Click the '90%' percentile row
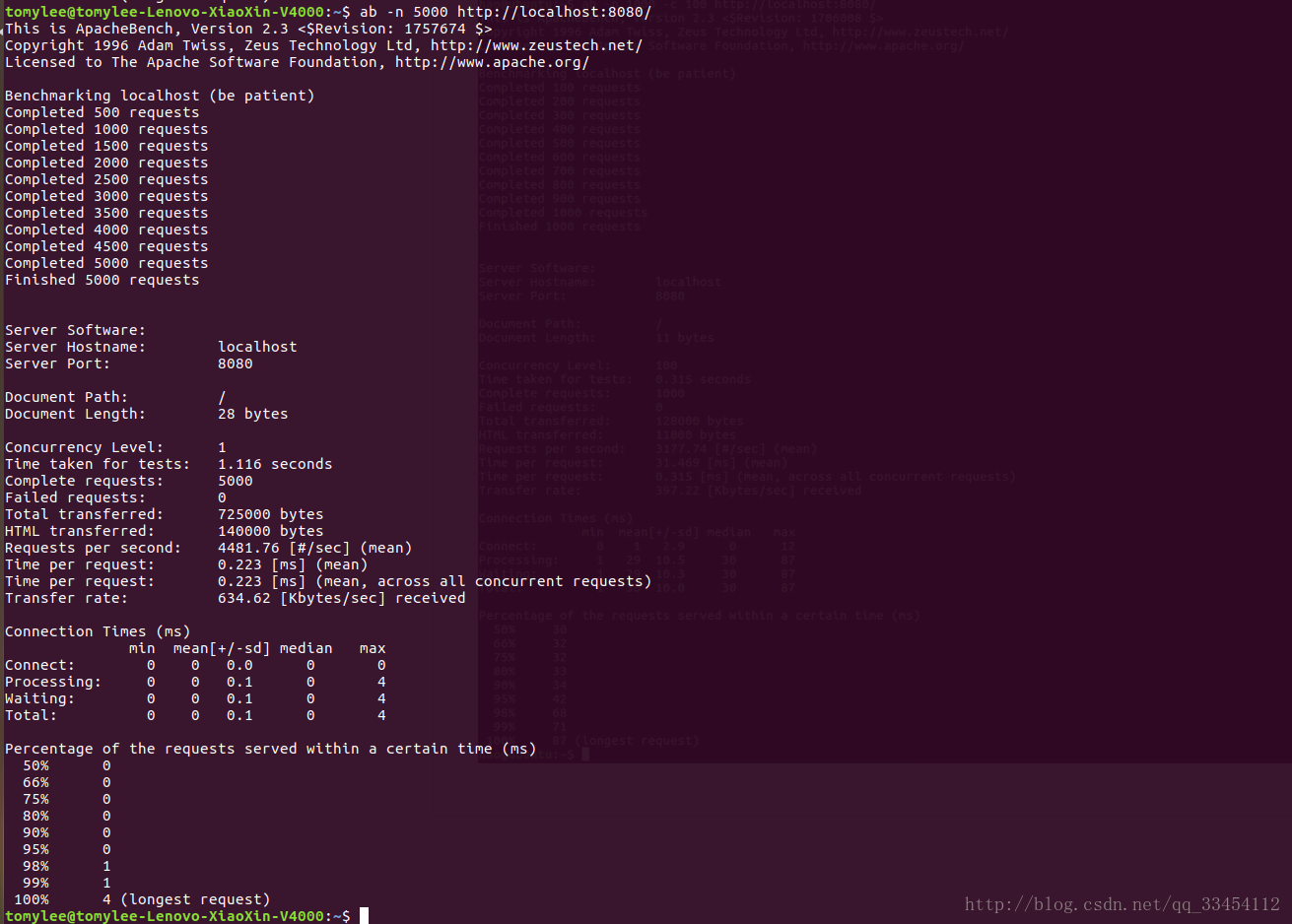The height and width of the screenshot is (924, 1292). click(x=66, y=832)
